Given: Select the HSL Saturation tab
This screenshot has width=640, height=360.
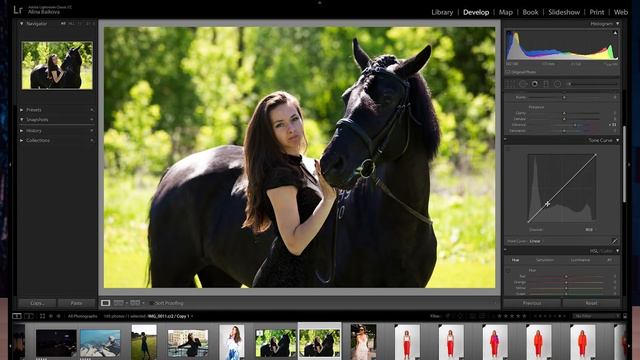Looking at the screenshot, I should click(x=545, y=260).
